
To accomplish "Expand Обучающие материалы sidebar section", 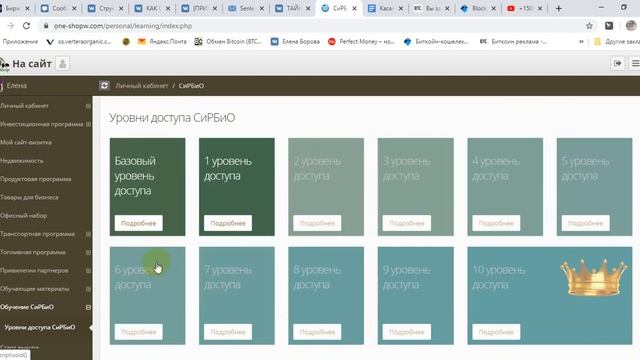I will [88, 289].
